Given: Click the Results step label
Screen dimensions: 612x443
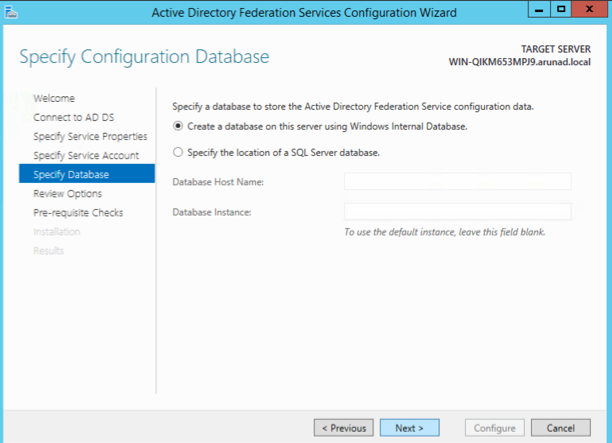Looking at the screenshot, I should pos(48,251).
